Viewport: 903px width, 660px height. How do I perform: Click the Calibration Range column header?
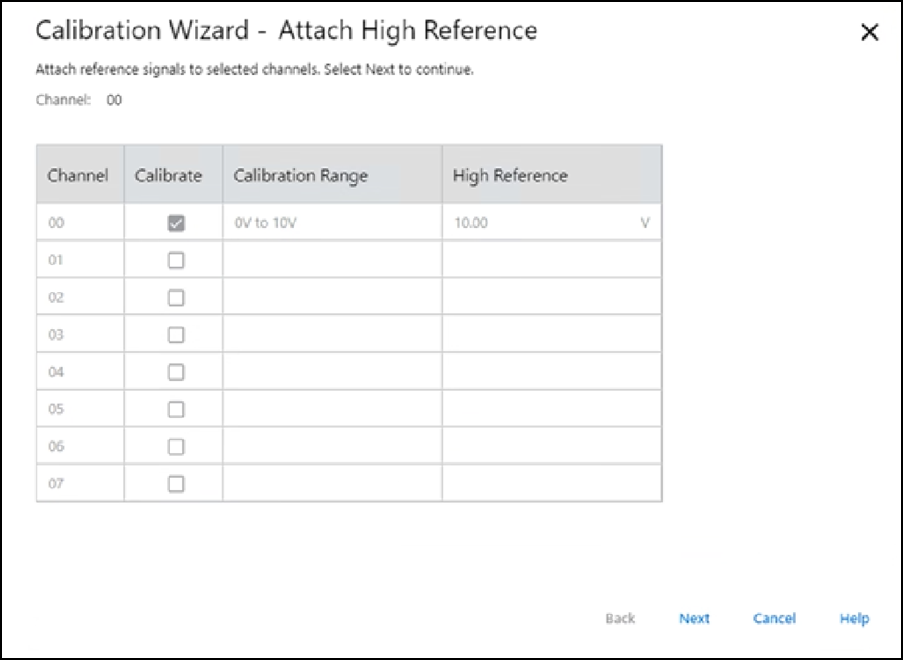pyautogui.click(x=301, y=175)
